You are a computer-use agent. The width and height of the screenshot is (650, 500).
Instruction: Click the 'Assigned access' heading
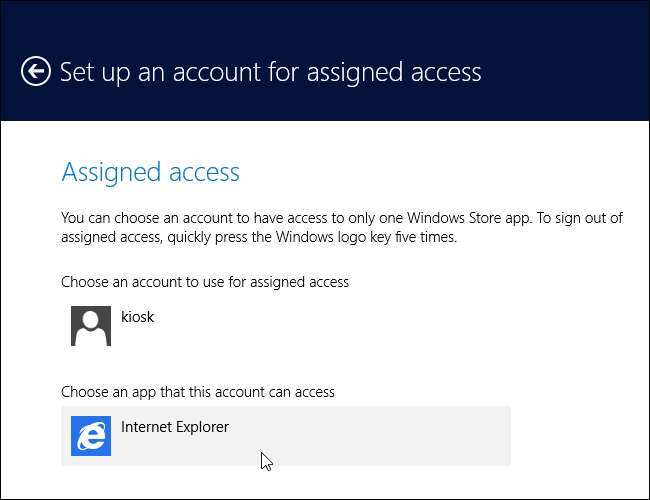[x=151, y=172]
